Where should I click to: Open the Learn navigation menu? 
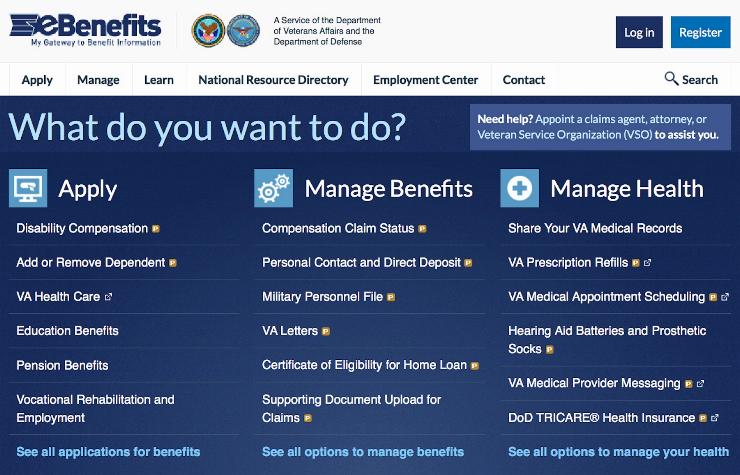(x=159, y=80)
